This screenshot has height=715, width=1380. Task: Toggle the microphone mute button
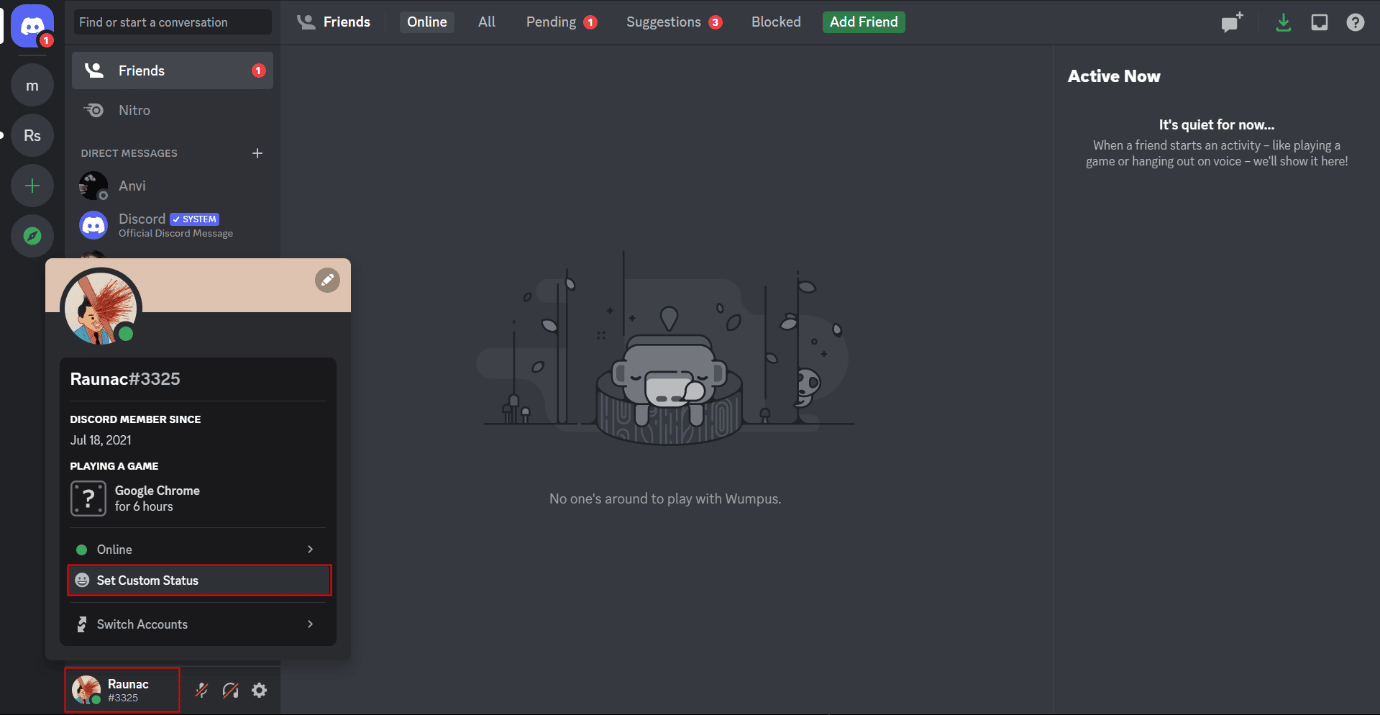[x=201, y=690]
